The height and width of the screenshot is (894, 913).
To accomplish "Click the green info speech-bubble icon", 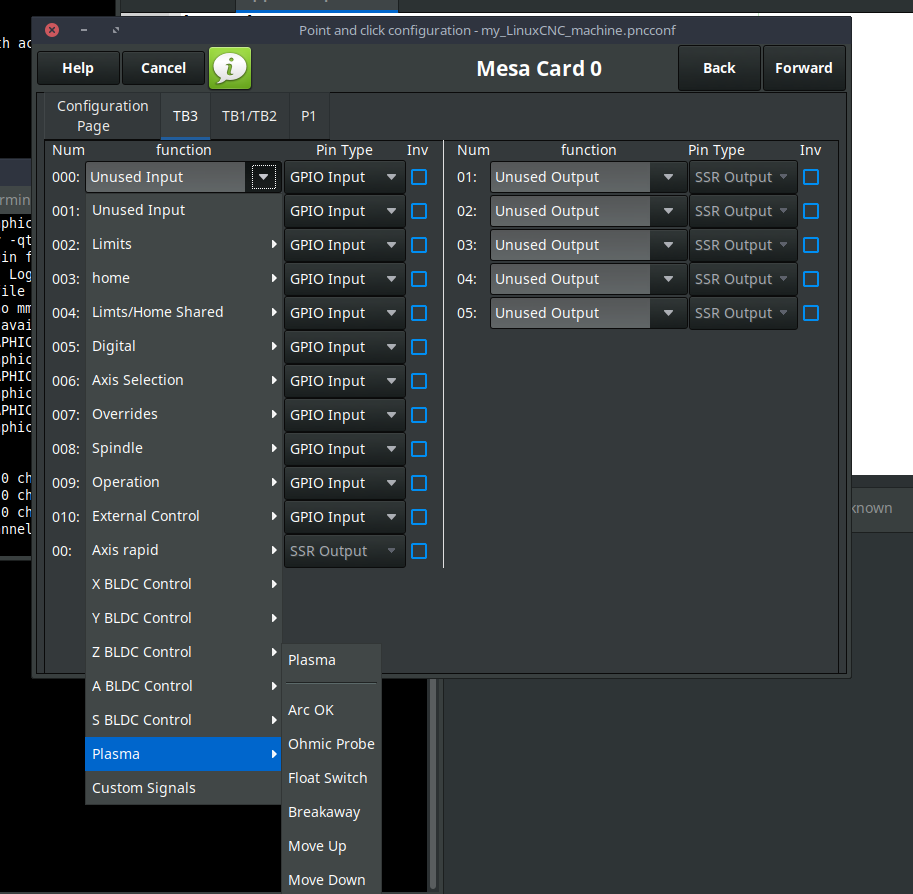I will [x=230, y=68].
